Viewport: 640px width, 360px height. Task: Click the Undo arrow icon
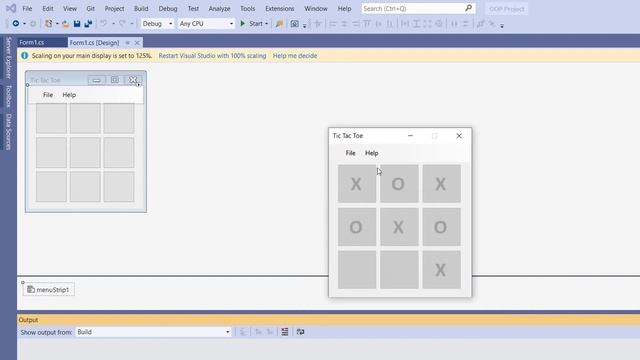[104, 24]
